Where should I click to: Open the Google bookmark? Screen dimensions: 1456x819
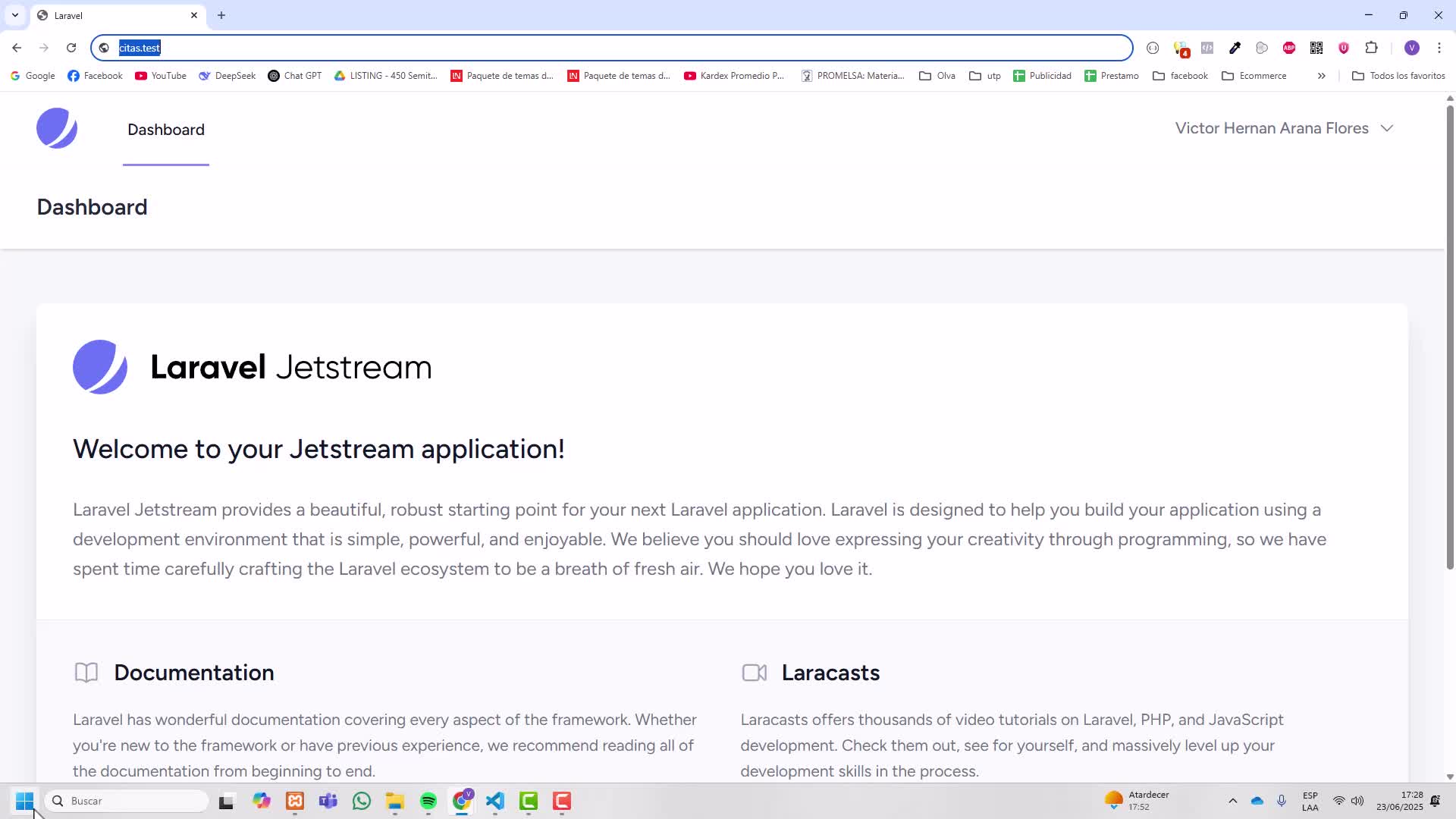(x=33, y=76)
